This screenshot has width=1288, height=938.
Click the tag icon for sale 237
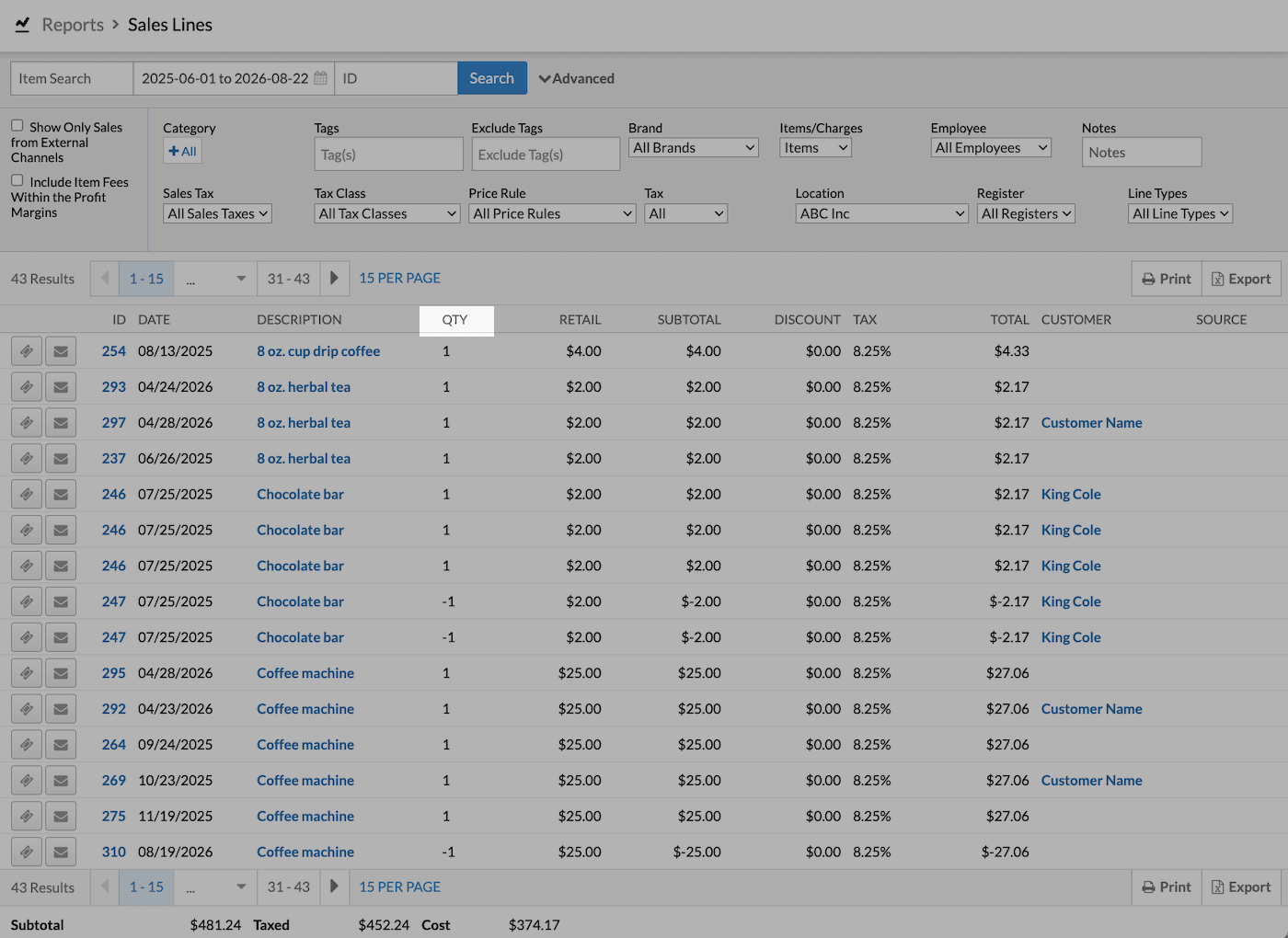[27, 459]
